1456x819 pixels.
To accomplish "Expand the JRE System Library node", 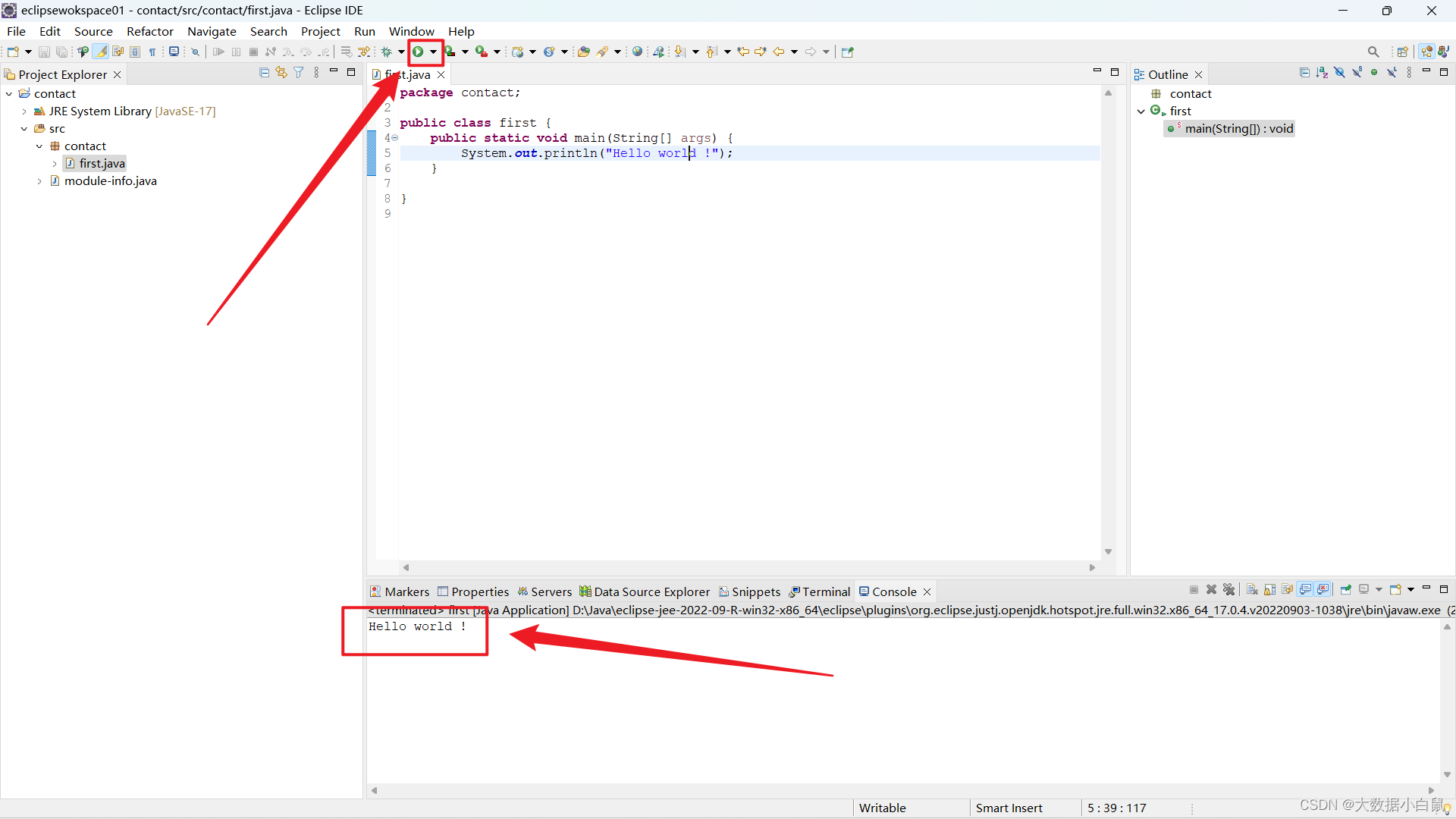I will (x=24, y=111).
